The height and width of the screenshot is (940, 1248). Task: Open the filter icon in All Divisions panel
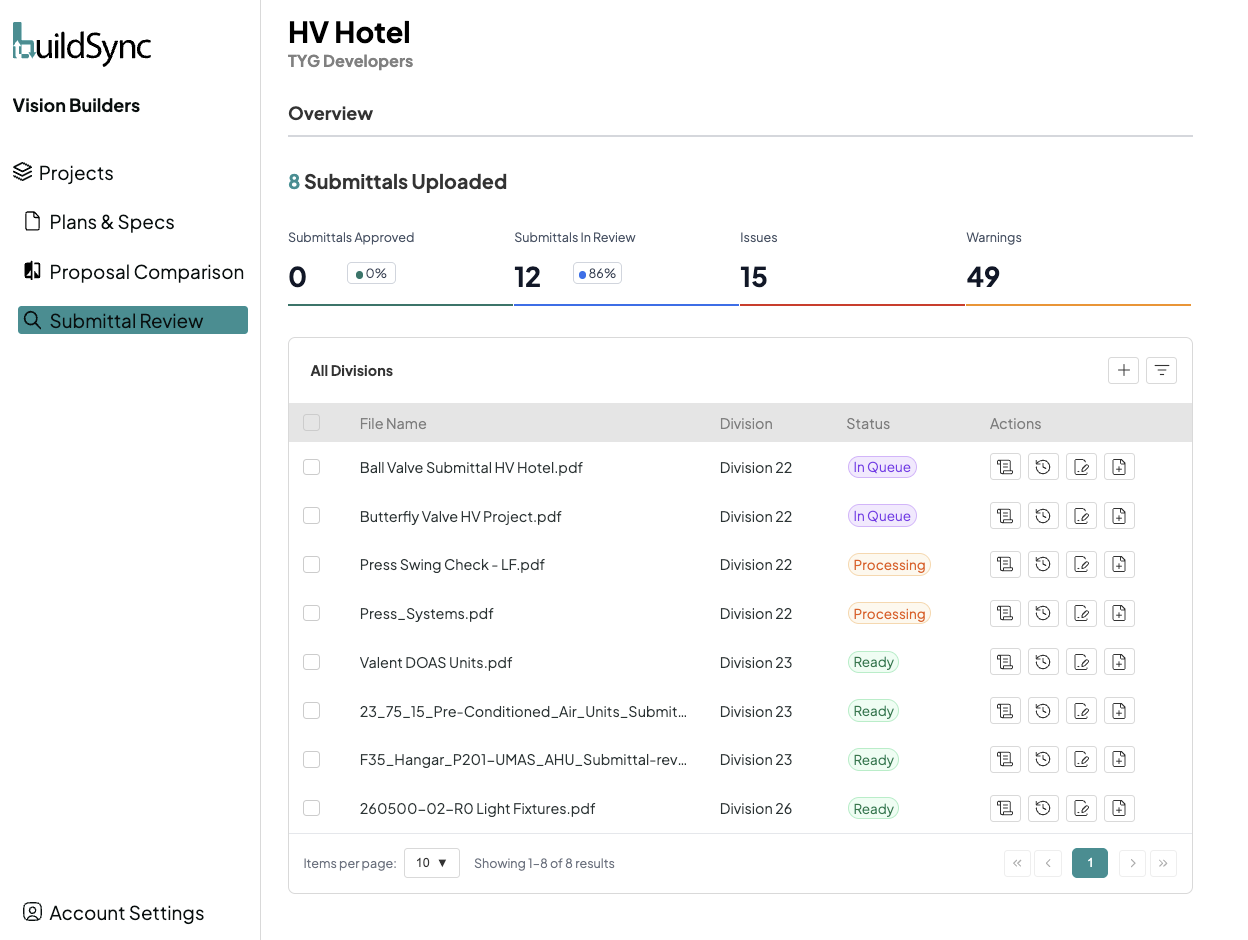tap(1161, 370)
